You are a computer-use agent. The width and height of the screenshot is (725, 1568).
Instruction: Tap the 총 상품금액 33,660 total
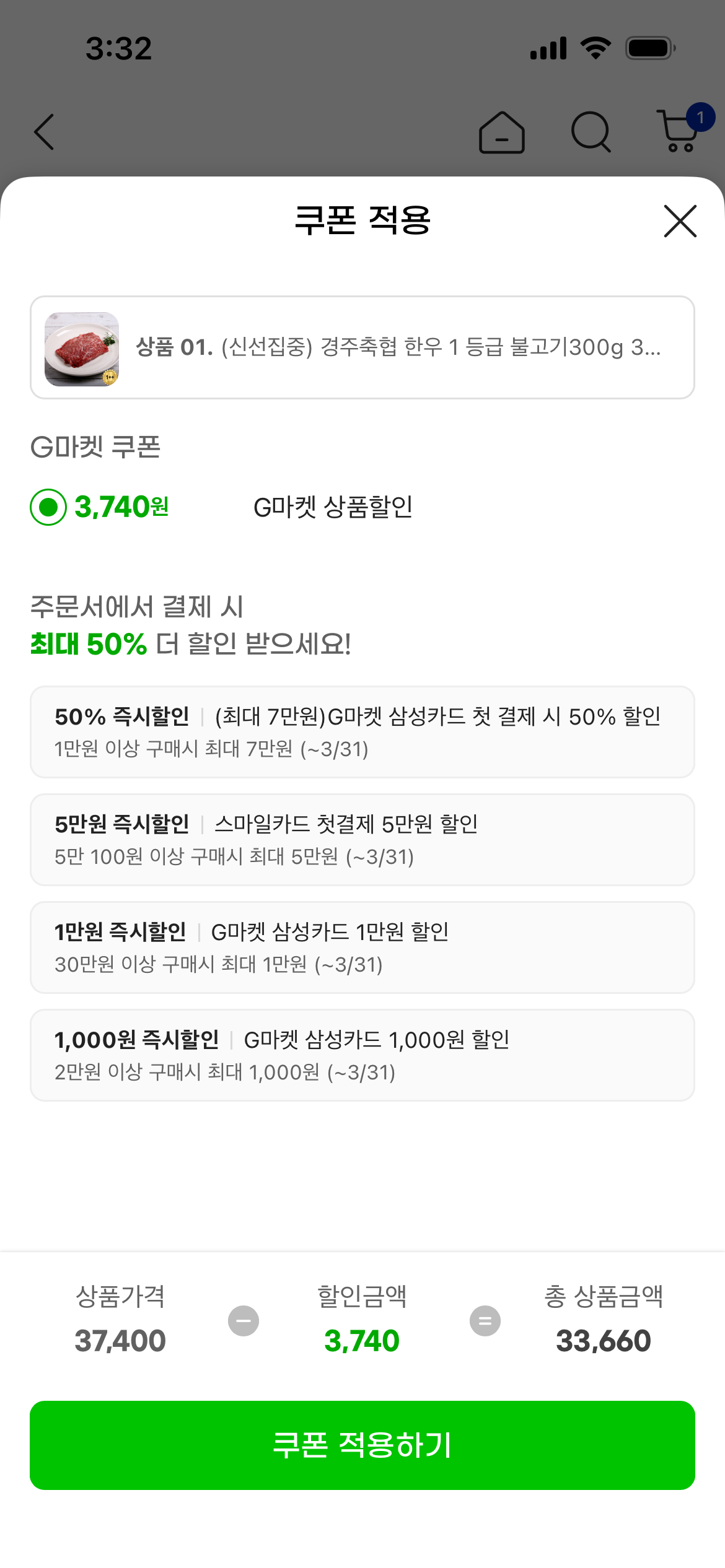click(x=604, y=1341)
